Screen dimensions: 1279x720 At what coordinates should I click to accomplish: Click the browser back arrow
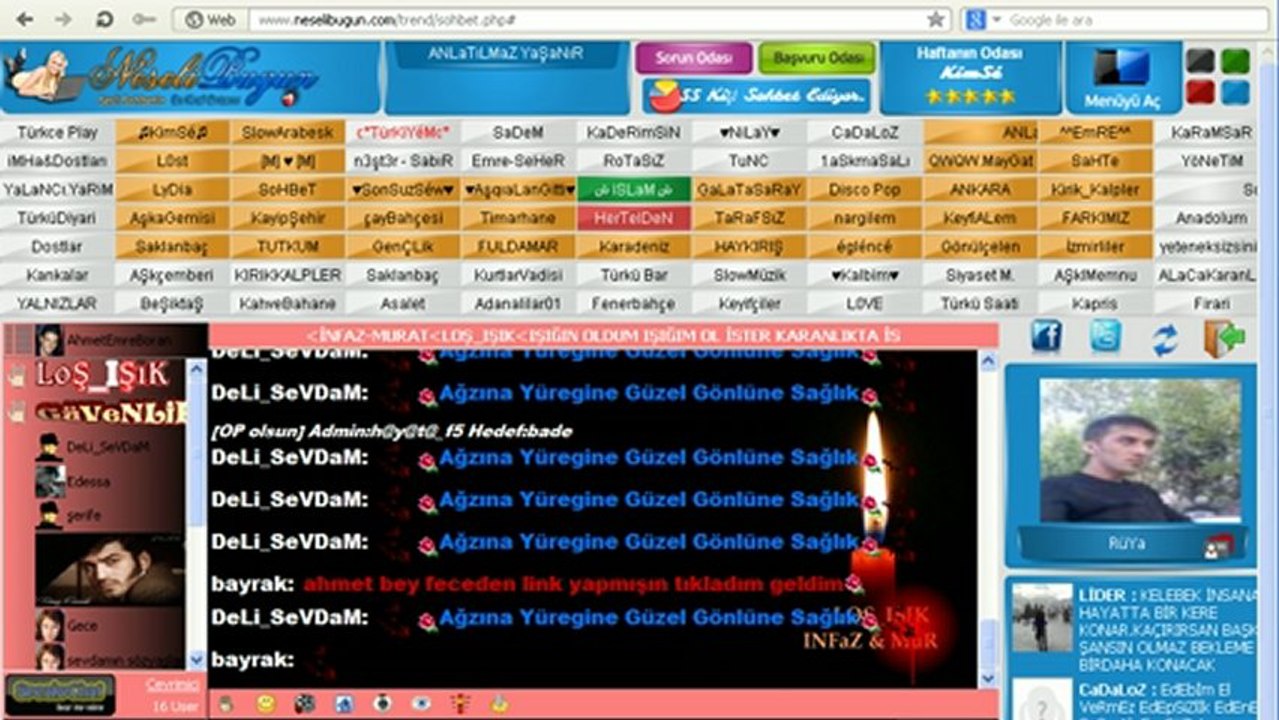(26, 19)
